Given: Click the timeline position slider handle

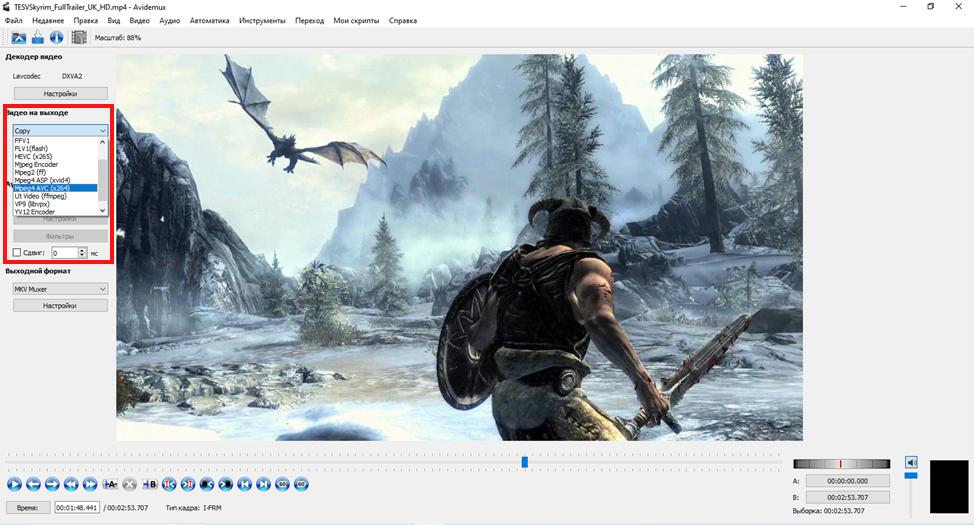Looking at the screenshot, I should coord(525,462).
